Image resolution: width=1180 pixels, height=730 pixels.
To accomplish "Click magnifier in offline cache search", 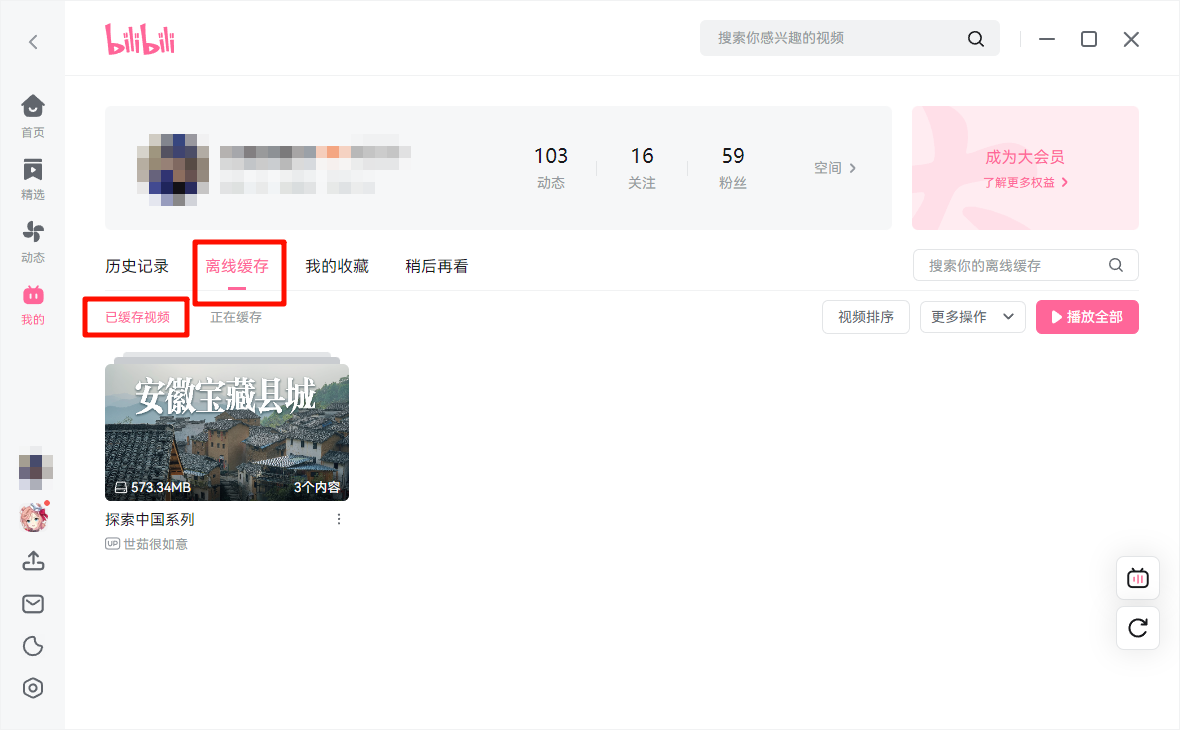I will point(1115,265).
